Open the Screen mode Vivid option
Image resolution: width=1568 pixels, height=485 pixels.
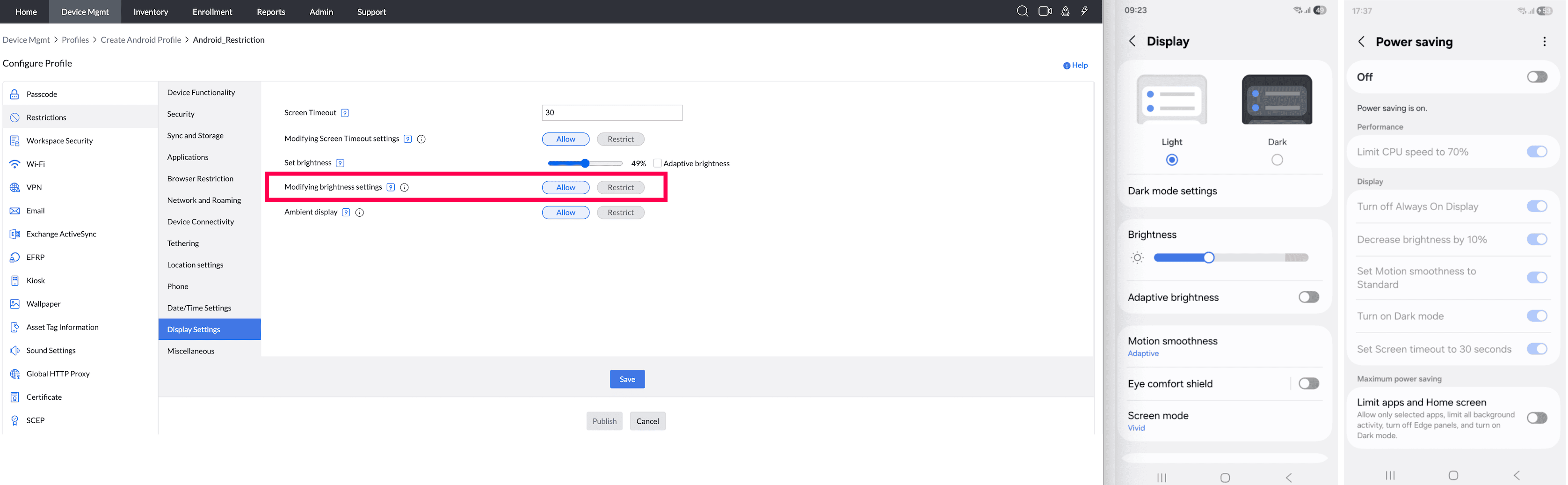pyautogui.click(x=1158, y=420)
